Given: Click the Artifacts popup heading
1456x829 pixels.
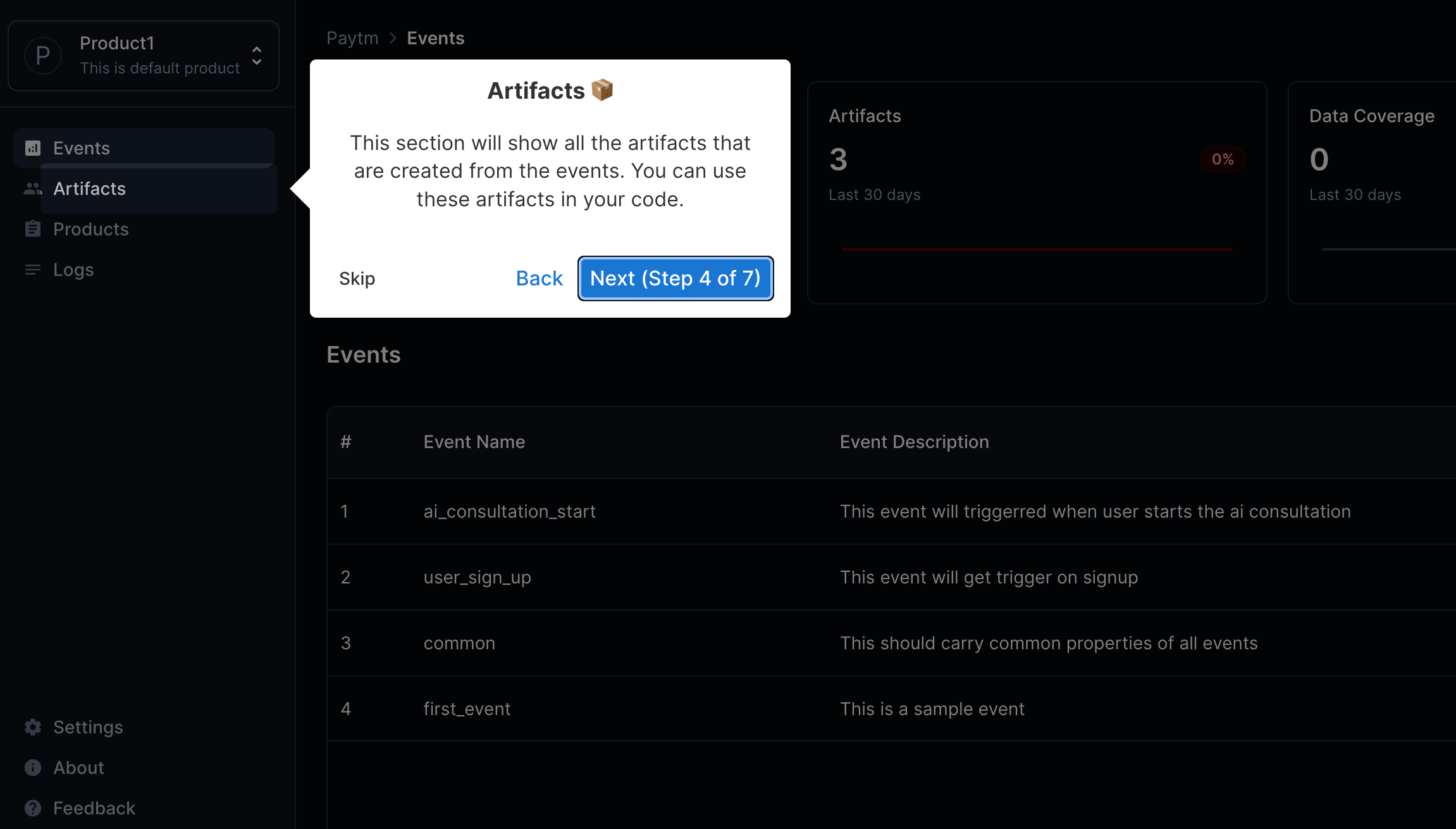Looking at the screenshot, I should tap(550, 90).
